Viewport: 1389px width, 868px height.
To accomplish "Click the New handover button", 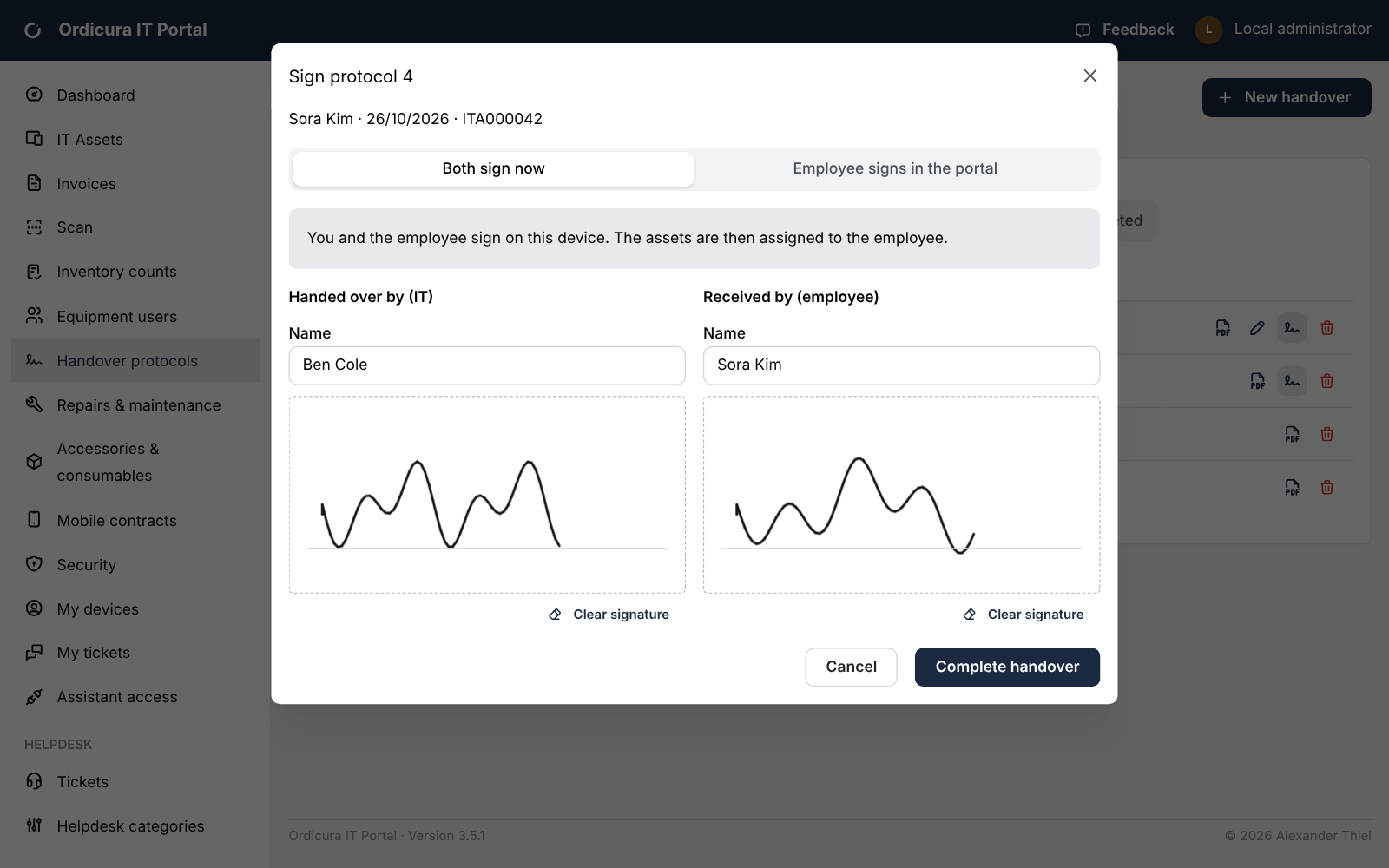I will (x=1287, y=97).
